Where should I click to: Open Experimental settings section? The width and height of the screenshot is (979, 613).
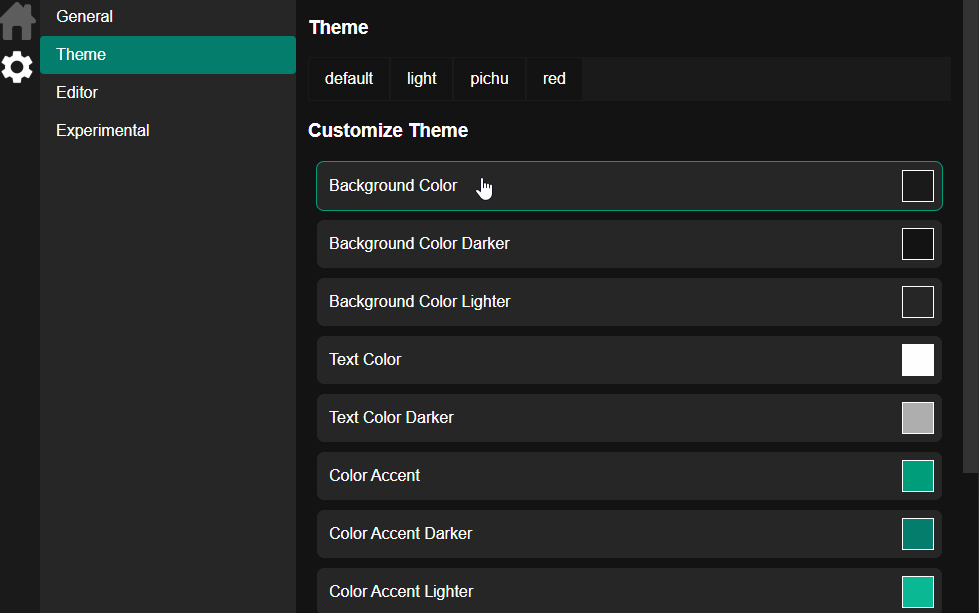click(x=103, y=131)
